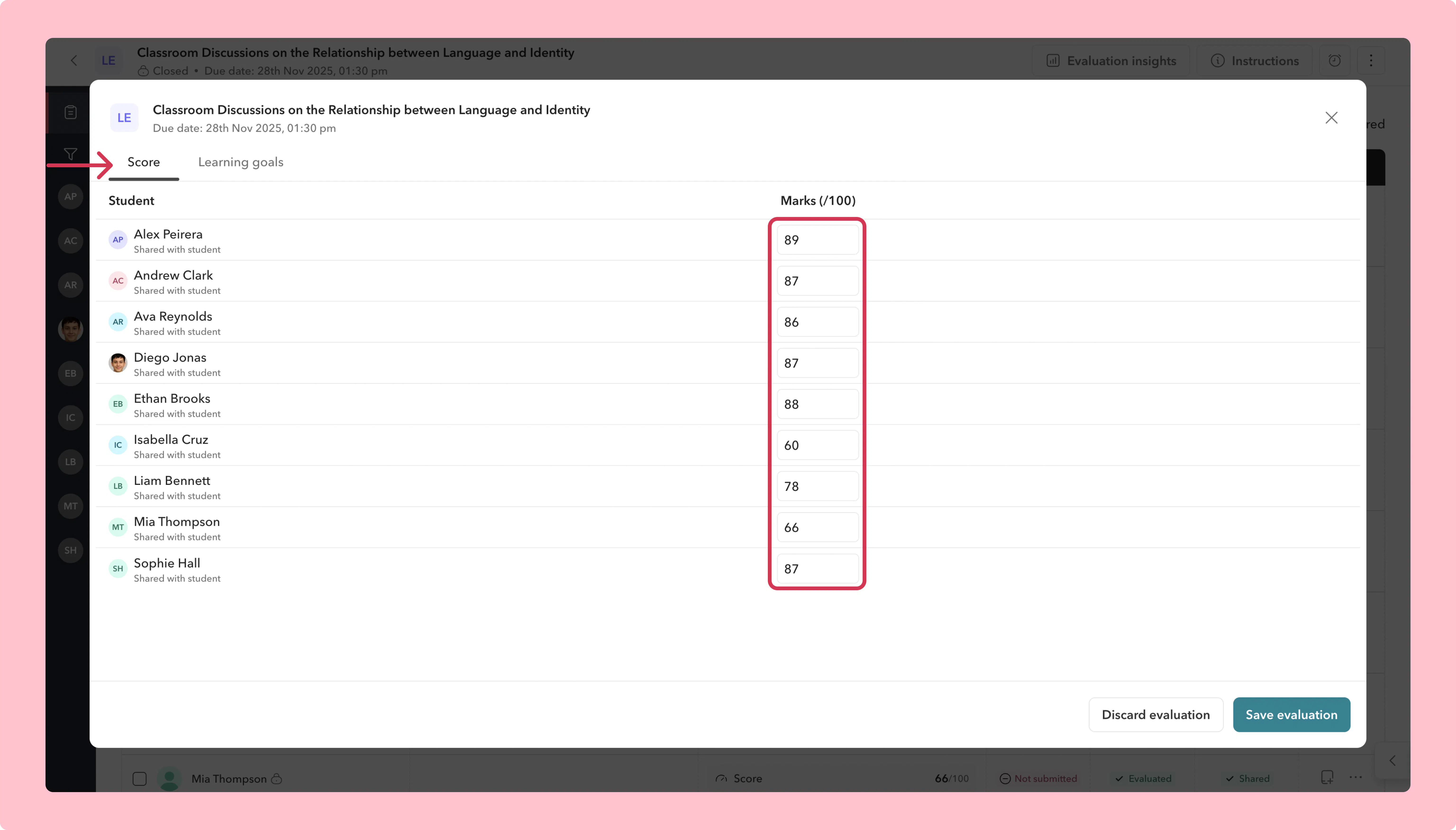The image size is (1456, 830).
Task: Click the Score gauge icon in the background row
Action: (x=721, y=779)
